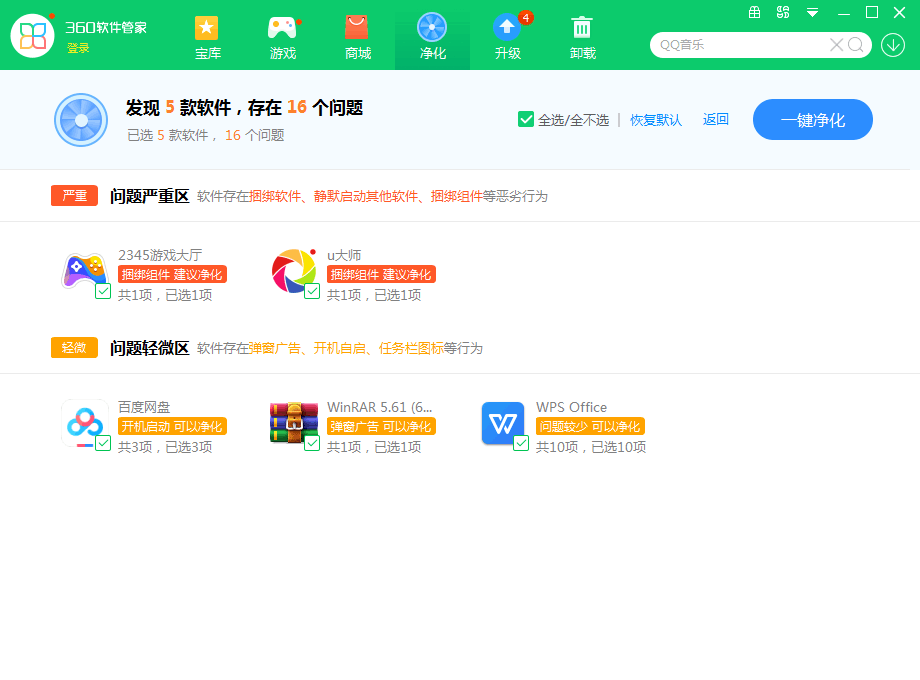Open the 商城 shopping bag tab
Viewport: 920px width, 680px height.
(357, 38)
